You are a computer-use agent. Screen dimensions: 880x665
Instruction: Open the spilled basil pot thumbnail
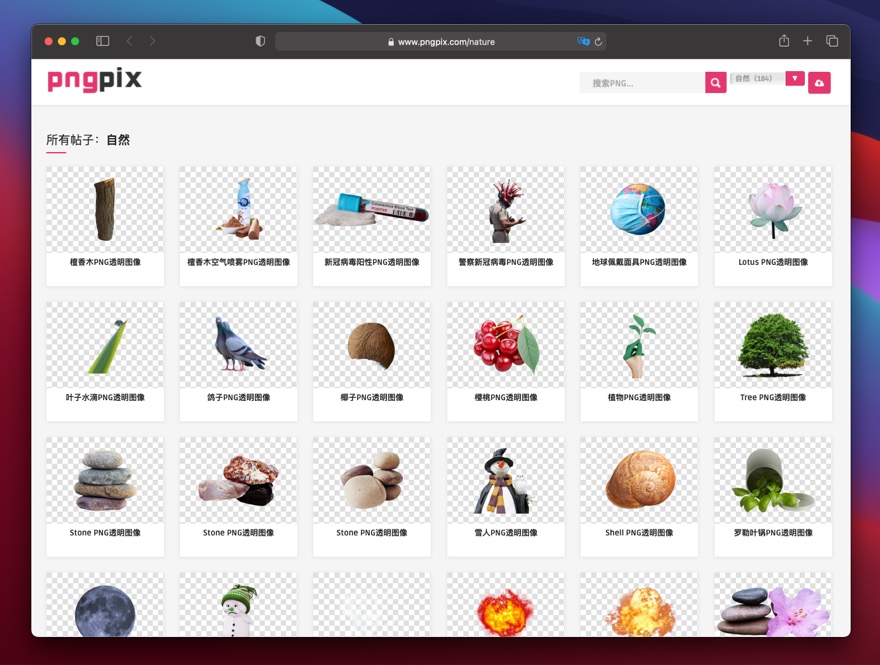(x=773, y=480)
